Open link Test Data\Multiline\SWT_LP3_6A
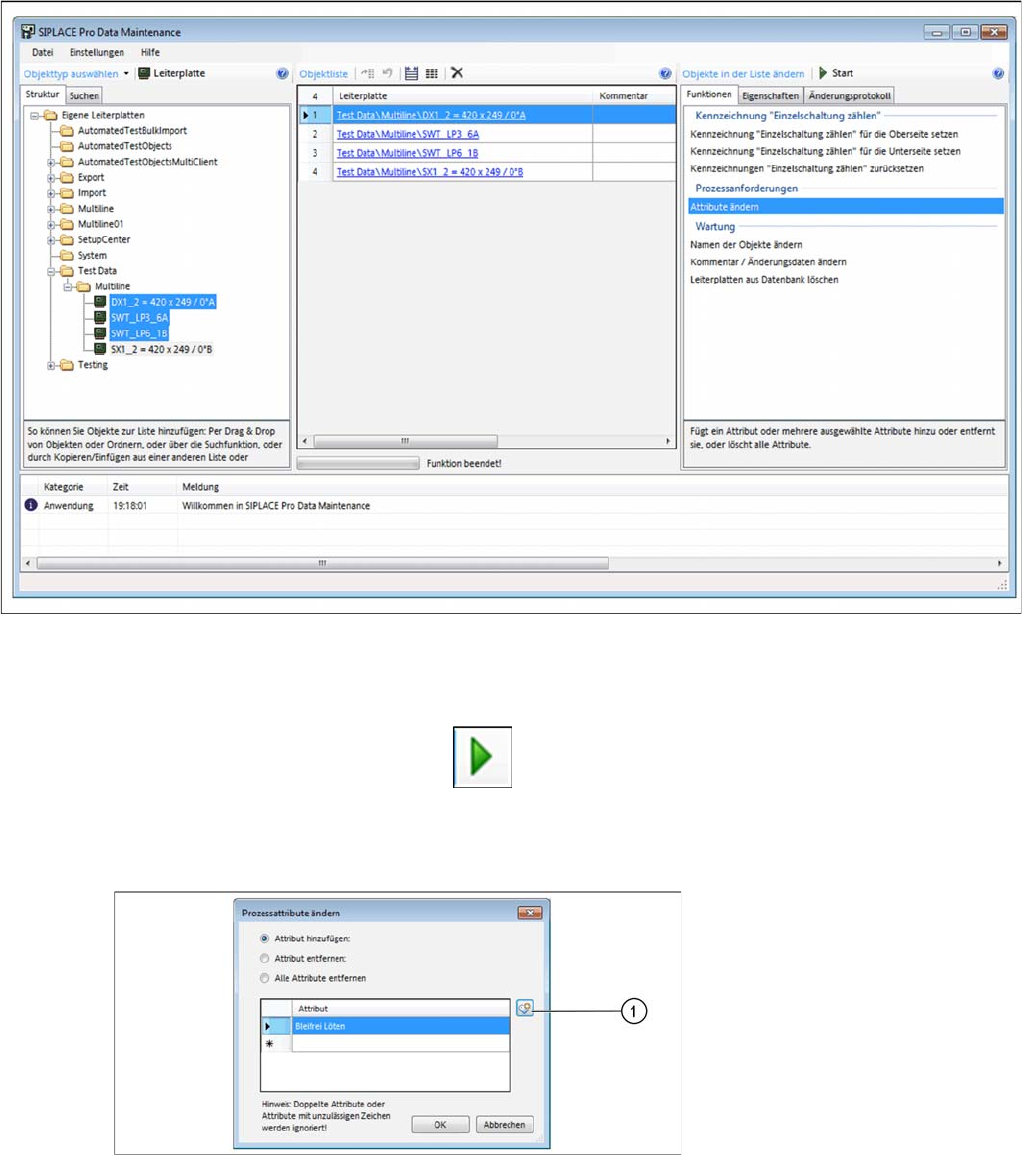The width and height of the screenshot is (1022, 1155). coord(407,134)
